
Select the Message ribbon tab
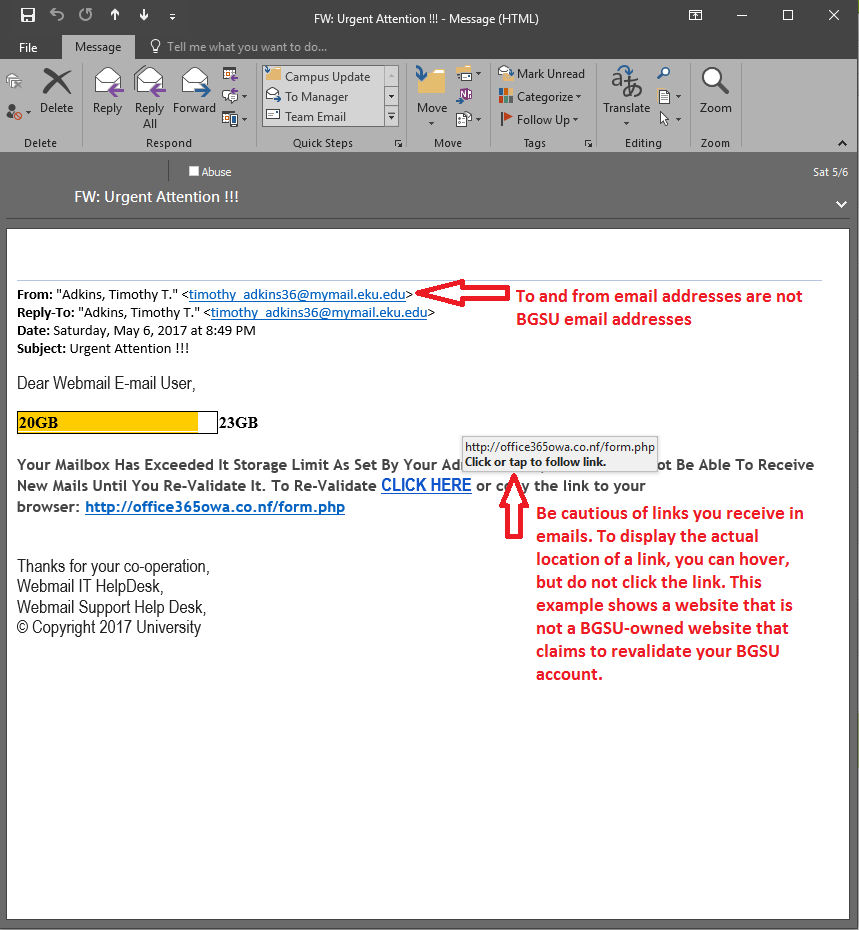click(x=98, y=47)
